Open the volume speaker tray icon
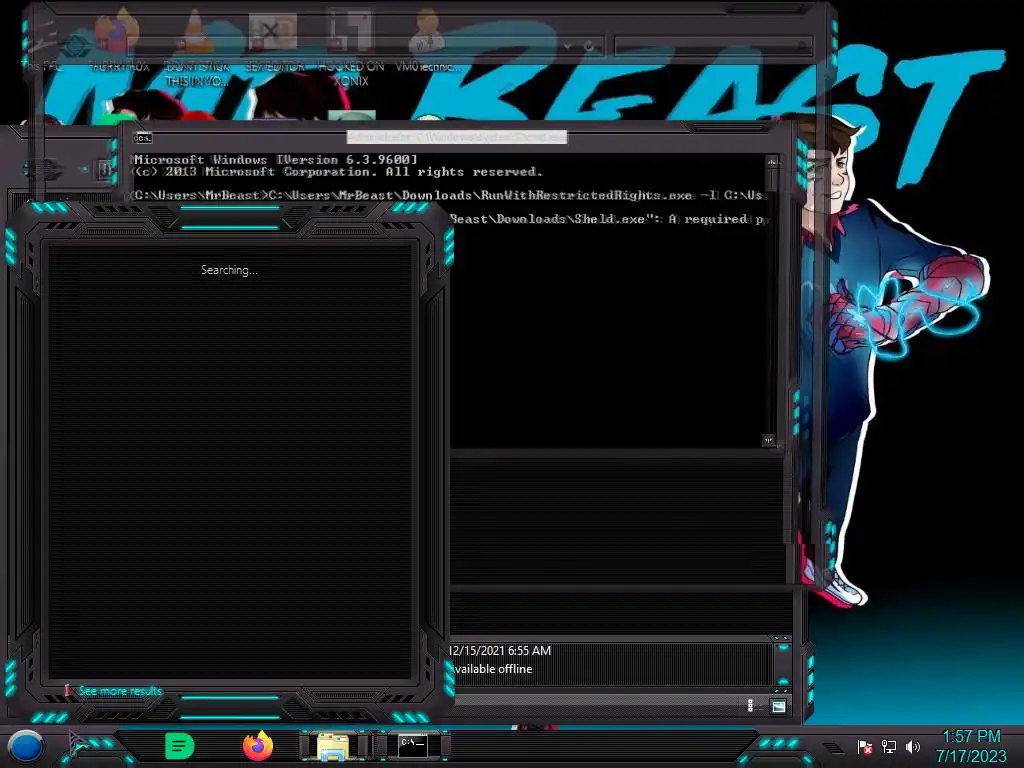The width and height of the screenshot is (1024, 768). click(912, 746)
